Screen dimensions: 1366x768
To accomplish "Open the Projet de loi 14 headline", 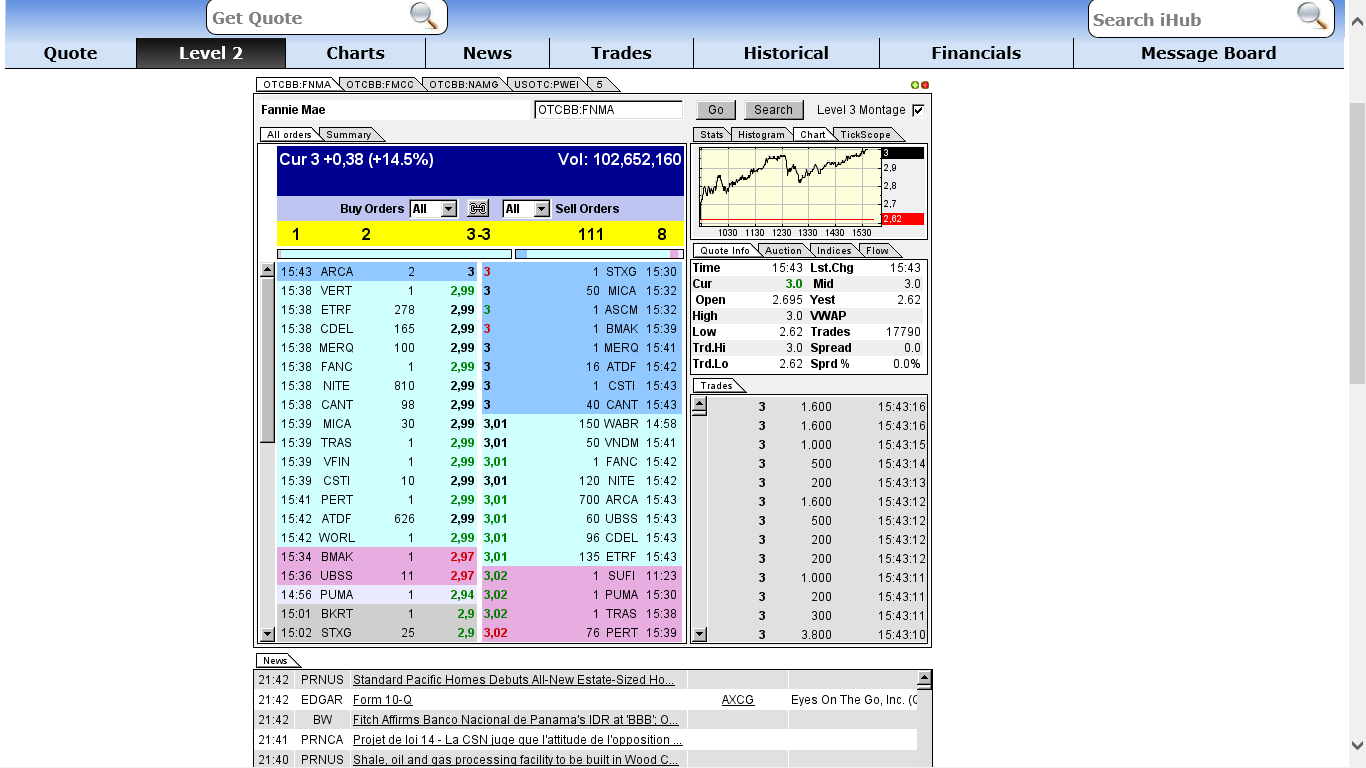I will (x=518, y=740).
